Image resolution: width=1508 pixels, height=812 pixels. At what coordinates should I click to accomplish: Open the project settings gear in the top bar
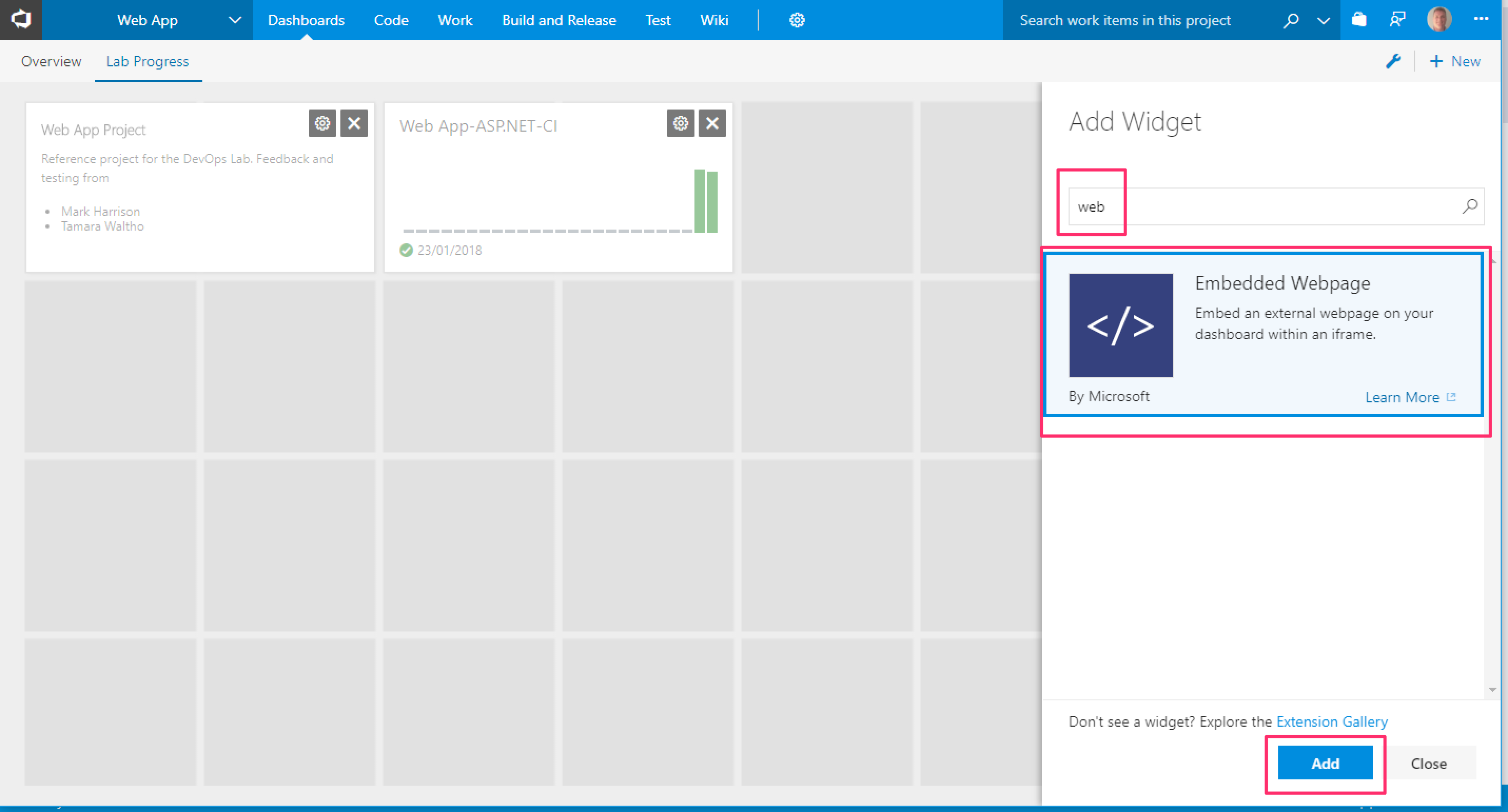pos(797,20)
